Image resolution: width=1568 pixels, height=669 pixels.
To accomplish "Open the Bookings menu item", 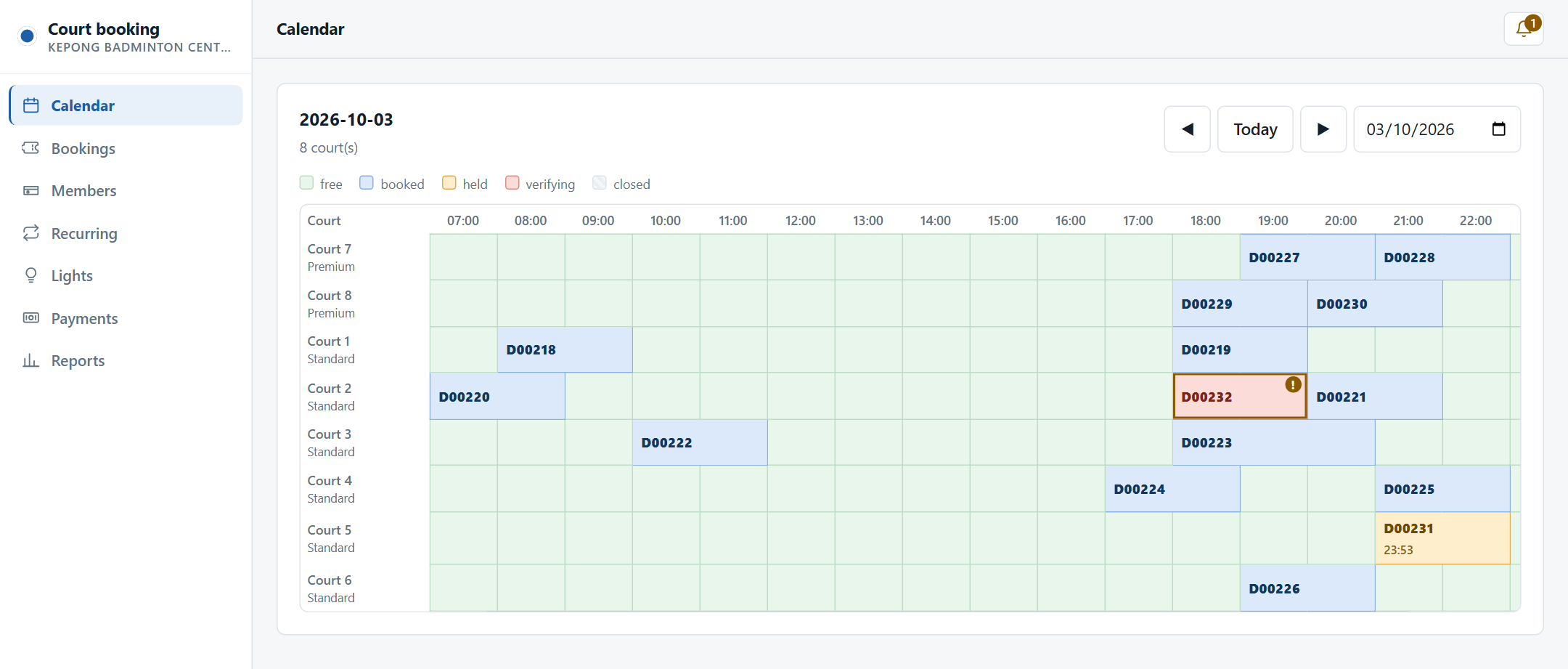I will [x=126, y=148].
